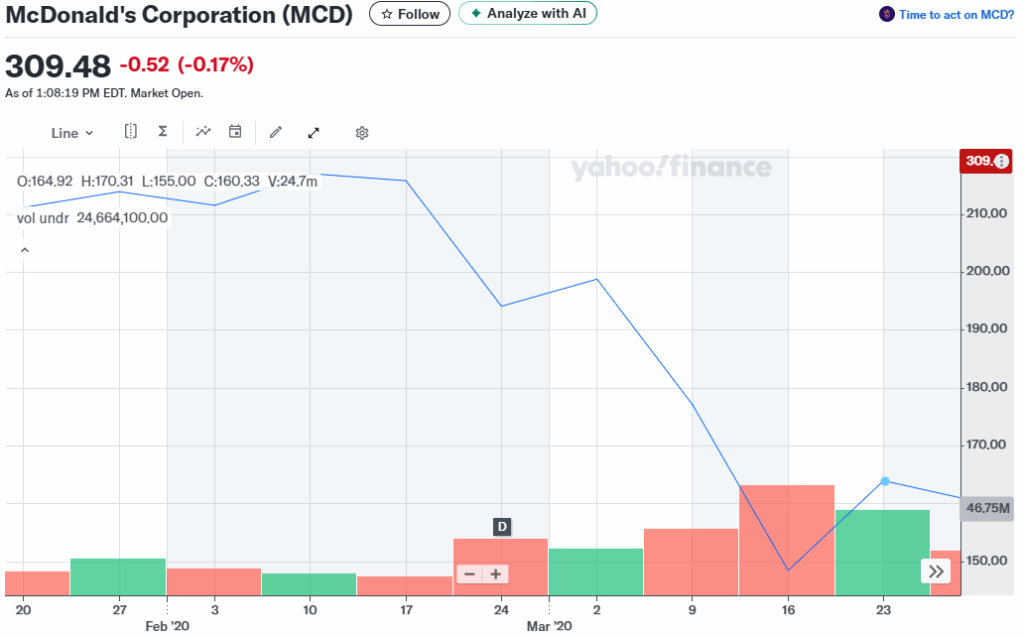The image size is (1024, 638).
Task: Open the events calendar icon
Action: click(x=234, y=131)
